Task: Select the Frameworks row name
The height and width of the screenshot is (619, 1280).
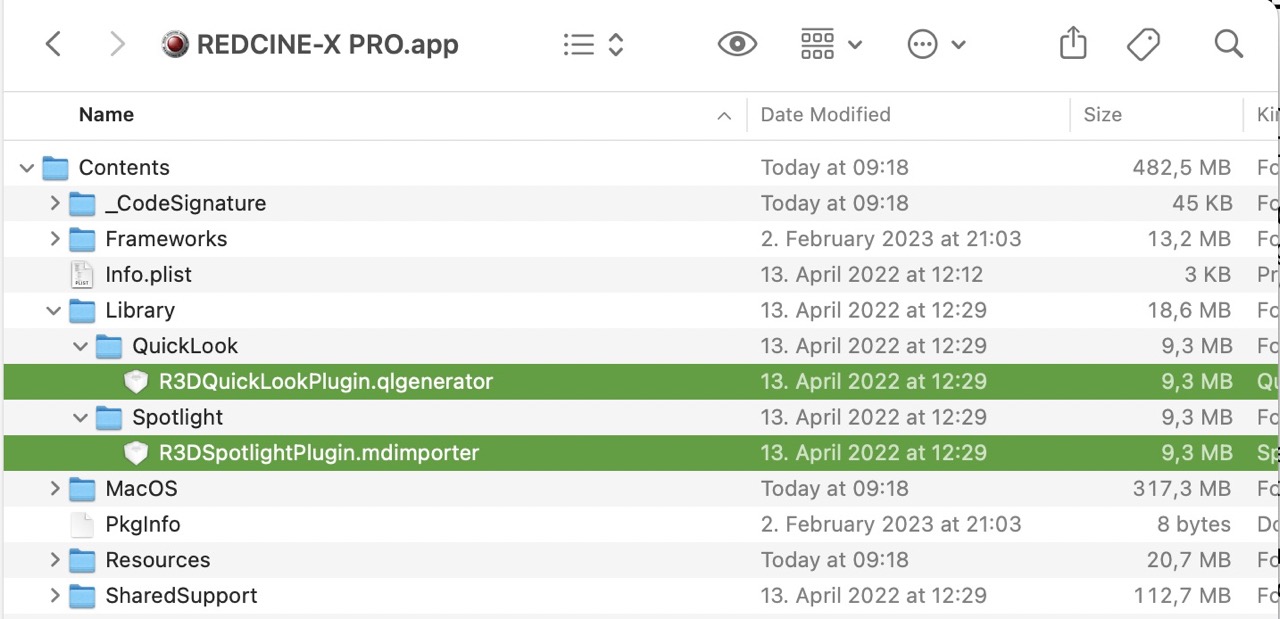Action: 166,239
